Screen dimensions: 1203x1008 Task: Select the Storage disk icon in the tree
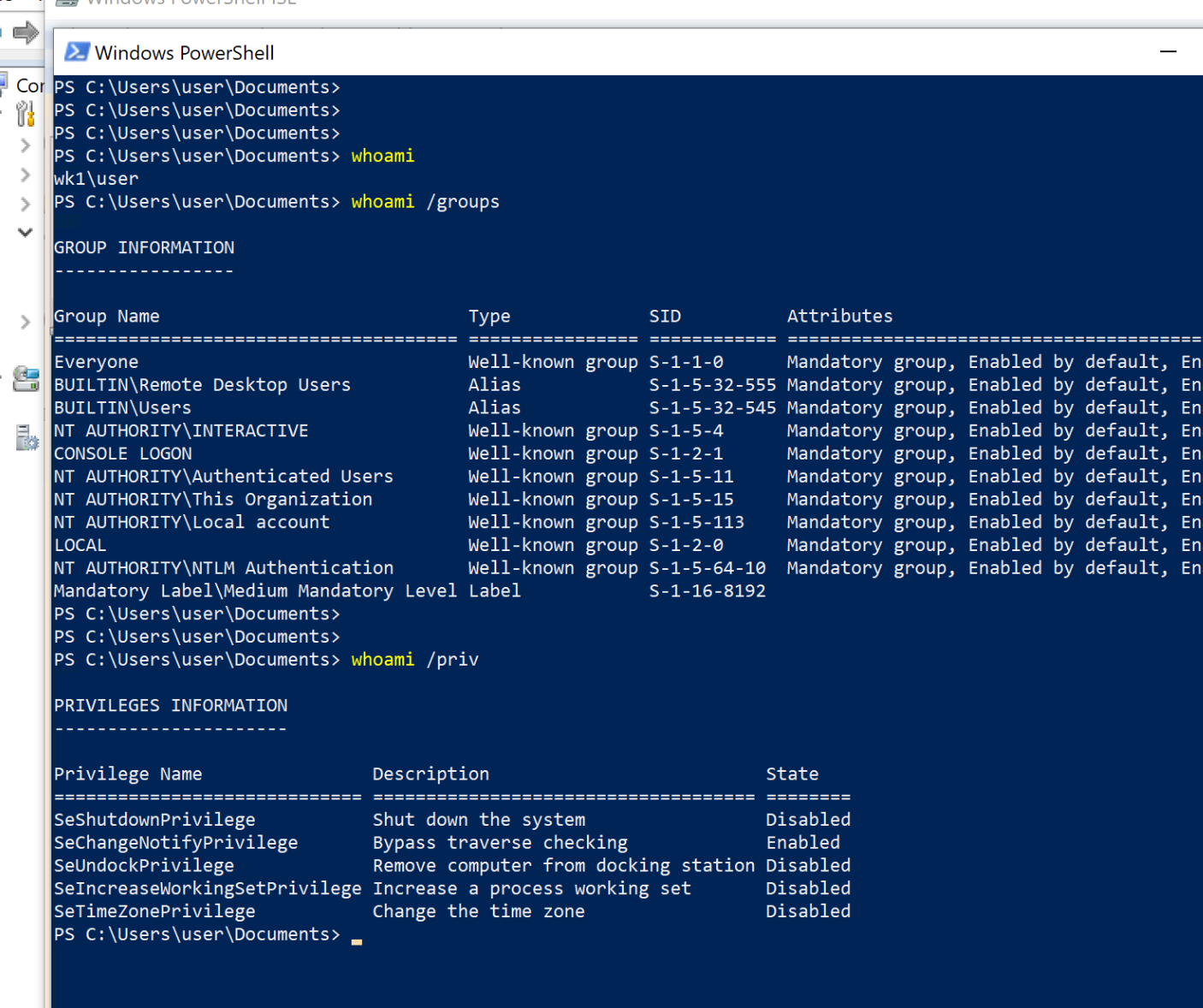click(x=26, y=378)
